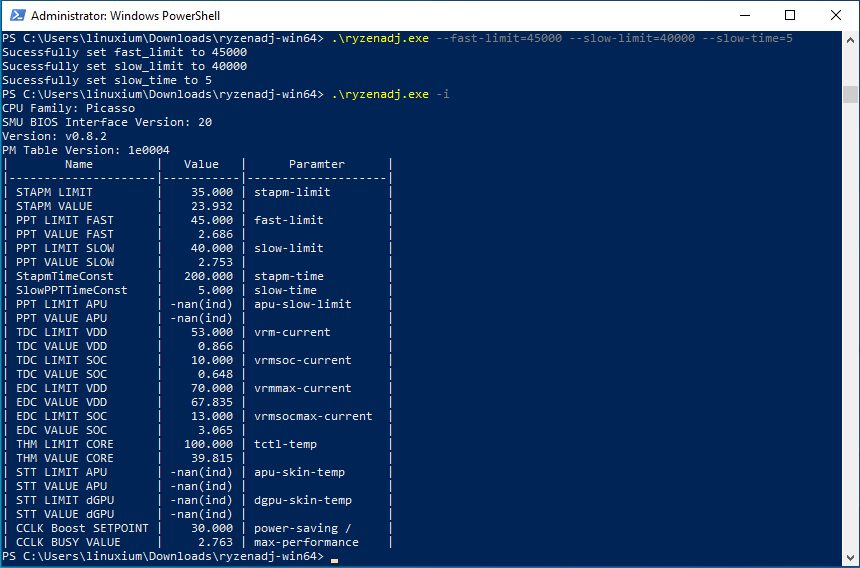The width and height of the screenshot is (860, 568).
Task: Click the THM VALUE CORE 39.815
Action: pos(212,458)
